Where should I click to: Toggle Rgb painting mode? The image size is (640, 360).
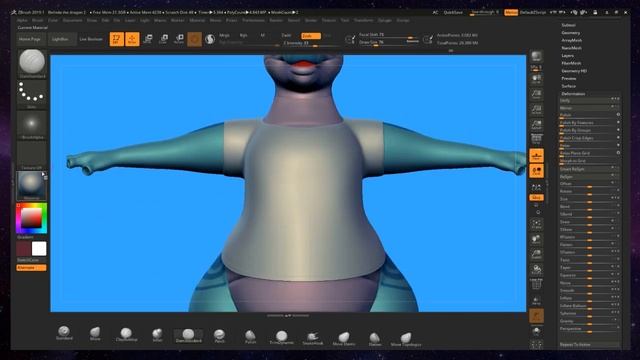tap(244, 36)
